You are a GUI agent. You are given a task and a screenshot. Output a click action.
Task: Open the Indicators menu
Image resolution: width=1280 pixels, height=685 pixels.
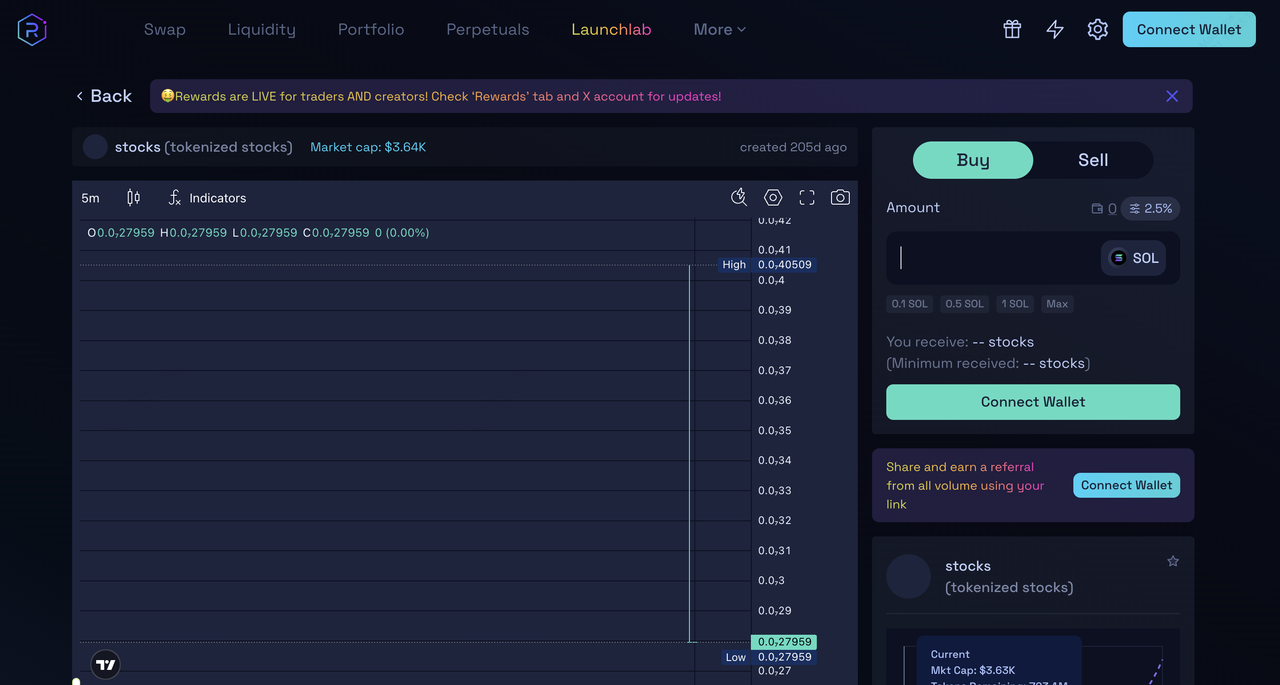[207, 198]
